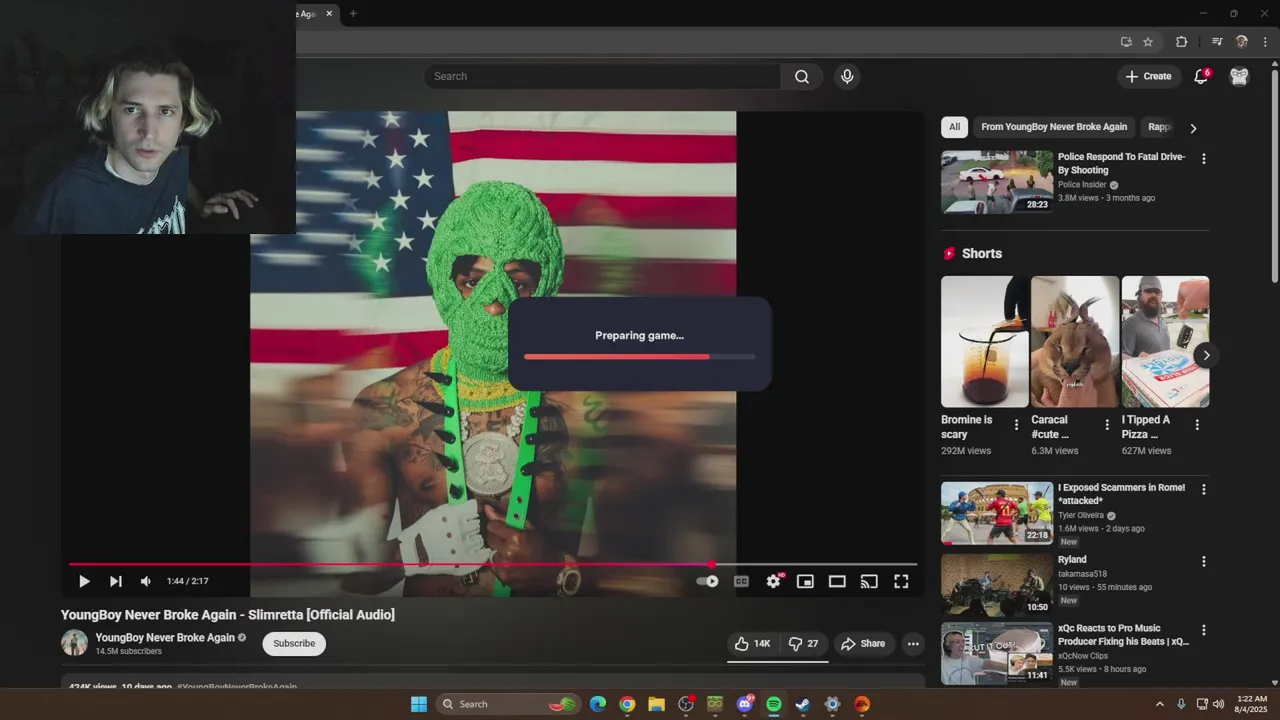The height and width of the screenshot is (720, 1280).
Task: Open options for I Exposed Scammers video
Action: [x=1203, y=490]
